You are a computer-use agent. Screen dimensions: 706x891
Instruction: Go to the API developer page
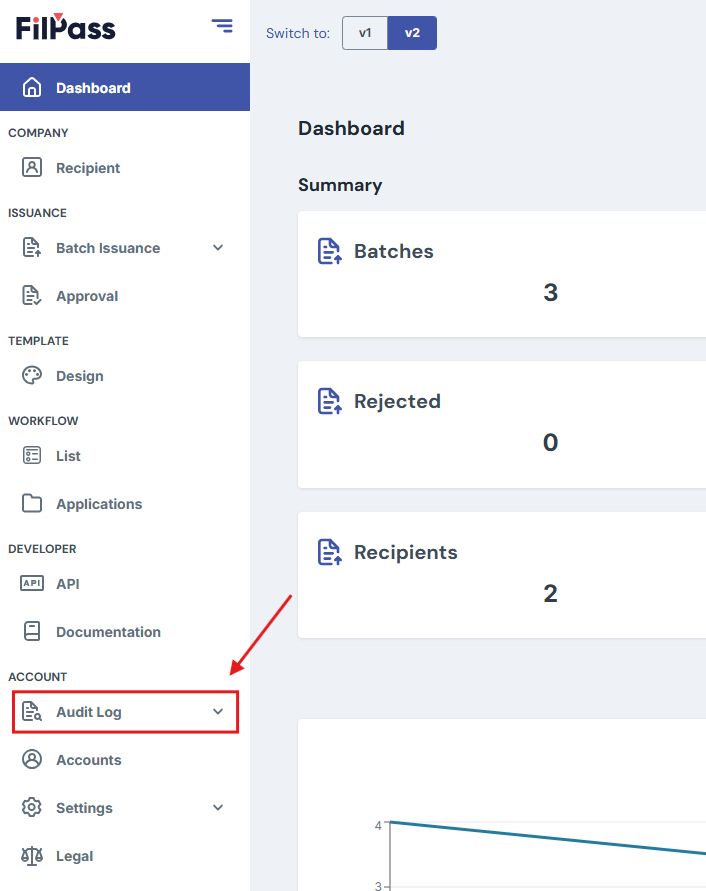click(125, 584)
